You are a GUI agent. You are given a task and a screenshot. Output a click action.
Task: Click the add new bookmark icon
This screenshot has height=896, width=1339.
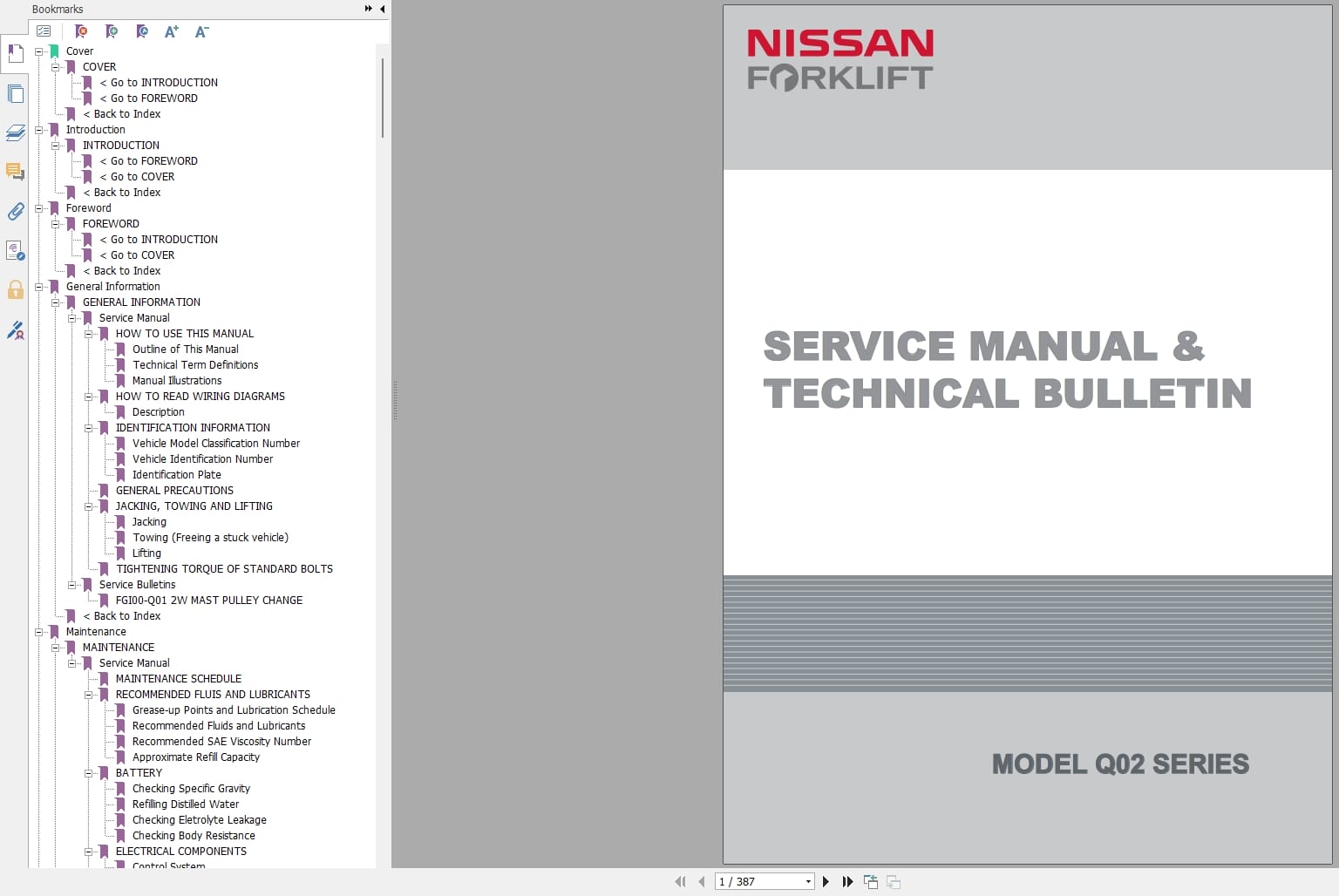click(x=112, y=31)
